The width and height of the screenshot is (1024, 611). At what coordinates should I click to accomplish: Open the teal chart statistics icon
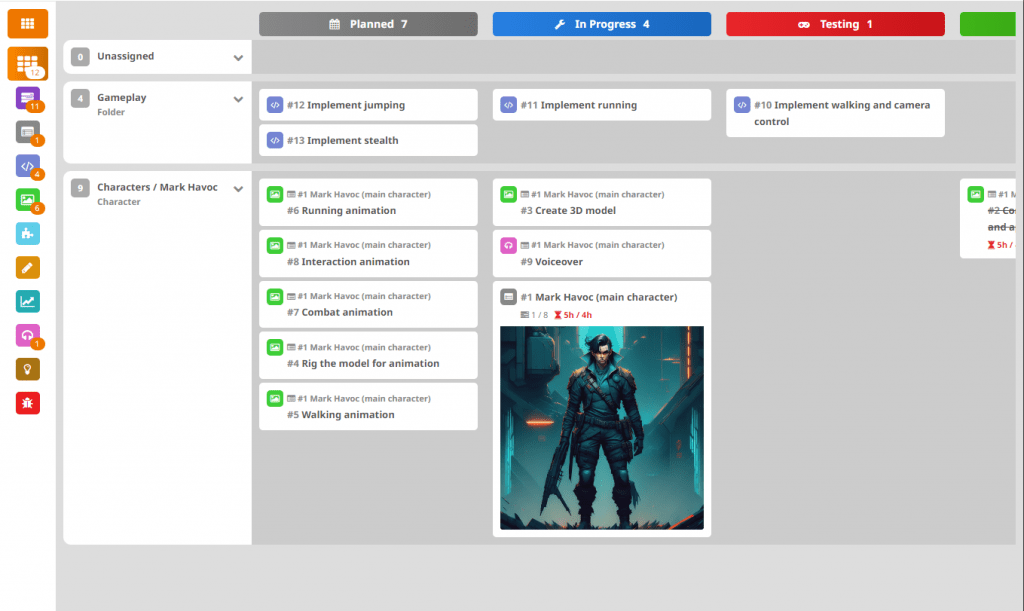[x=27, y=301]
